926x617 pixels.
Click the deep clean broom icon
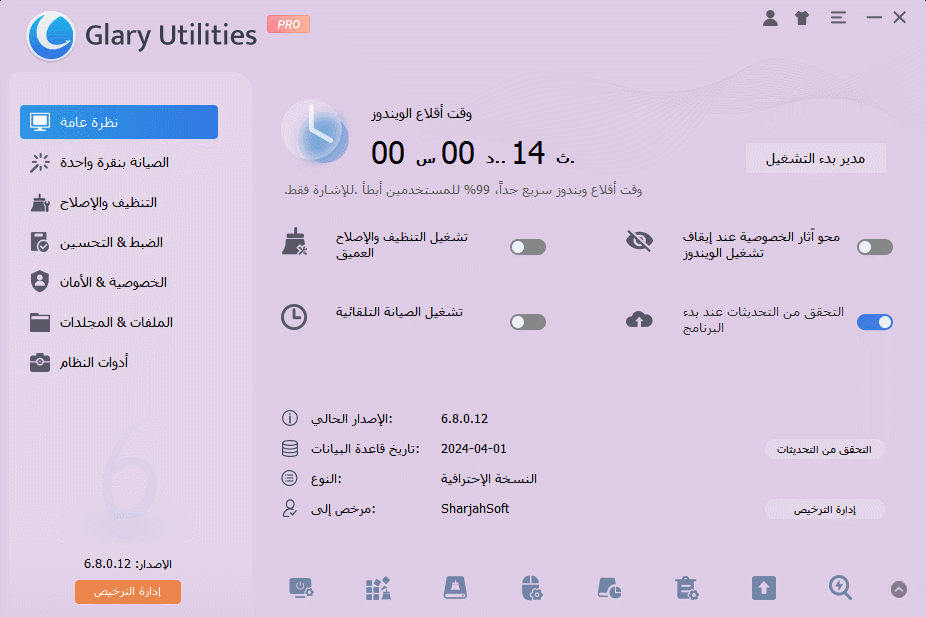(x=294, y=242)
